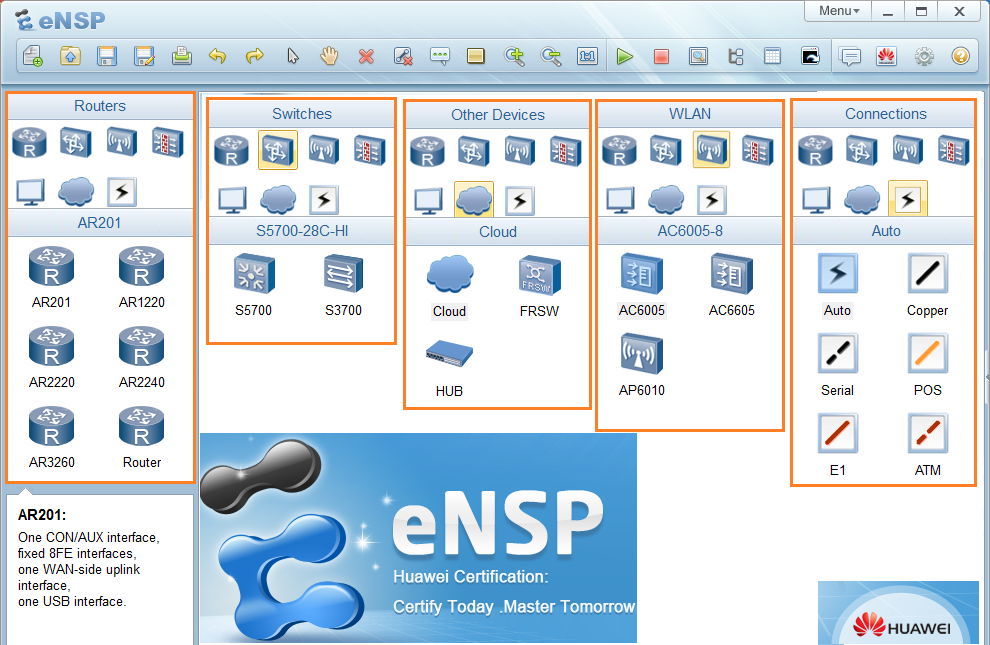Select the Cloud device icon
Image resolution: width=990 pixels, height=645 pixels.
[449, 276]
